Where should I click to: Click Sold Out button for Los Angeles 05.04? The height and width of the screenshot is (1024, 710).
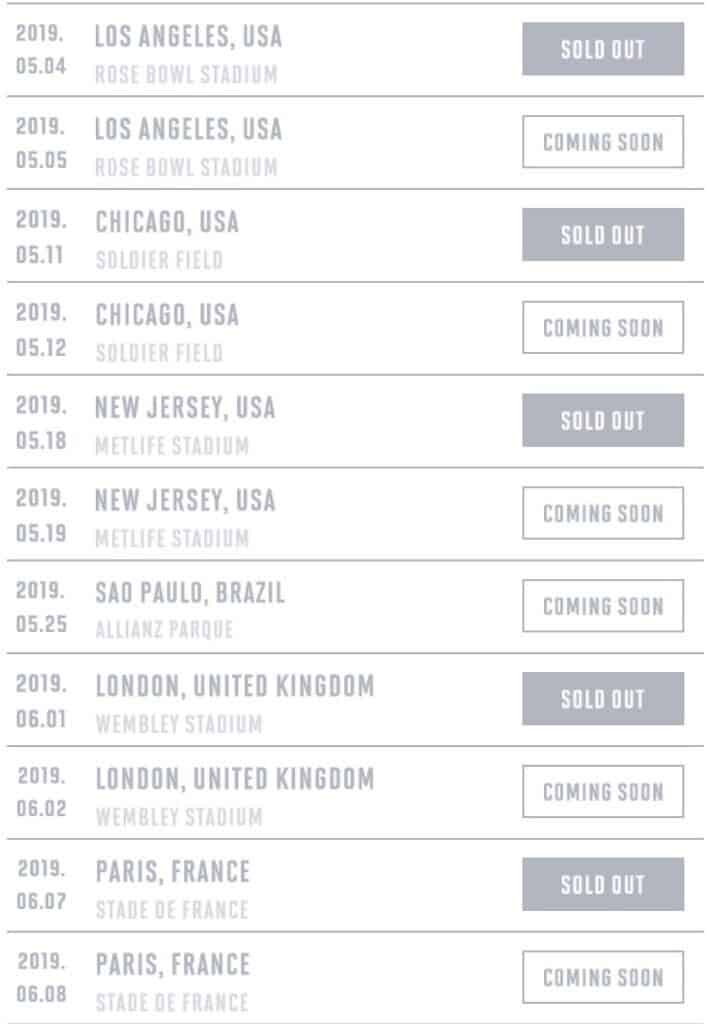pyautogui.click(x=602, y=49)
